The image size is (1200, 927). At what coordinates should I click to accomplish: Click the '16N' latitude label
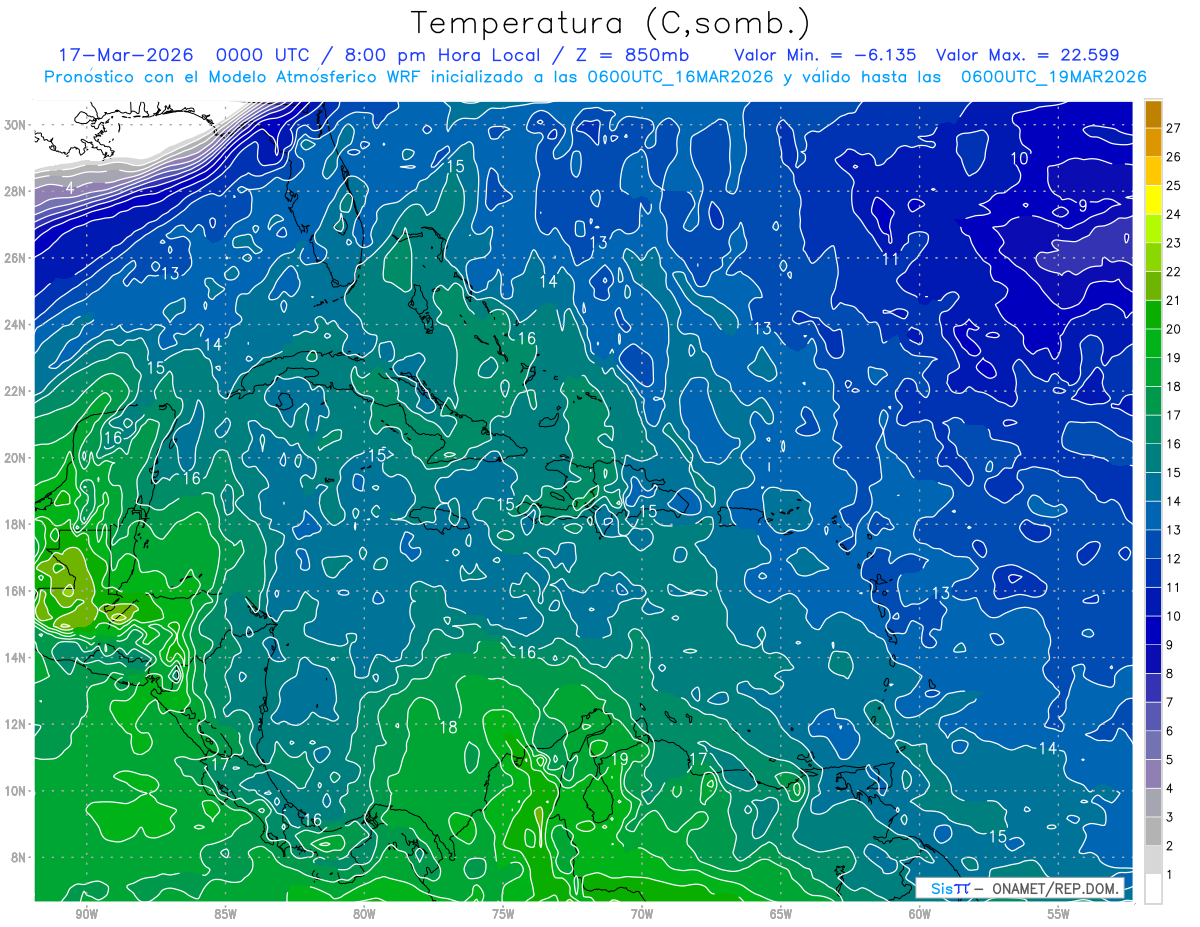click(x=15, y=591)
